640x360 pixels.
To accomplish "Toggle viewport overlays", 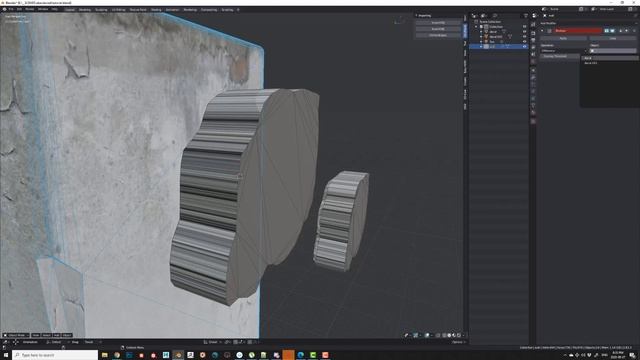I will tap(427, 335).
